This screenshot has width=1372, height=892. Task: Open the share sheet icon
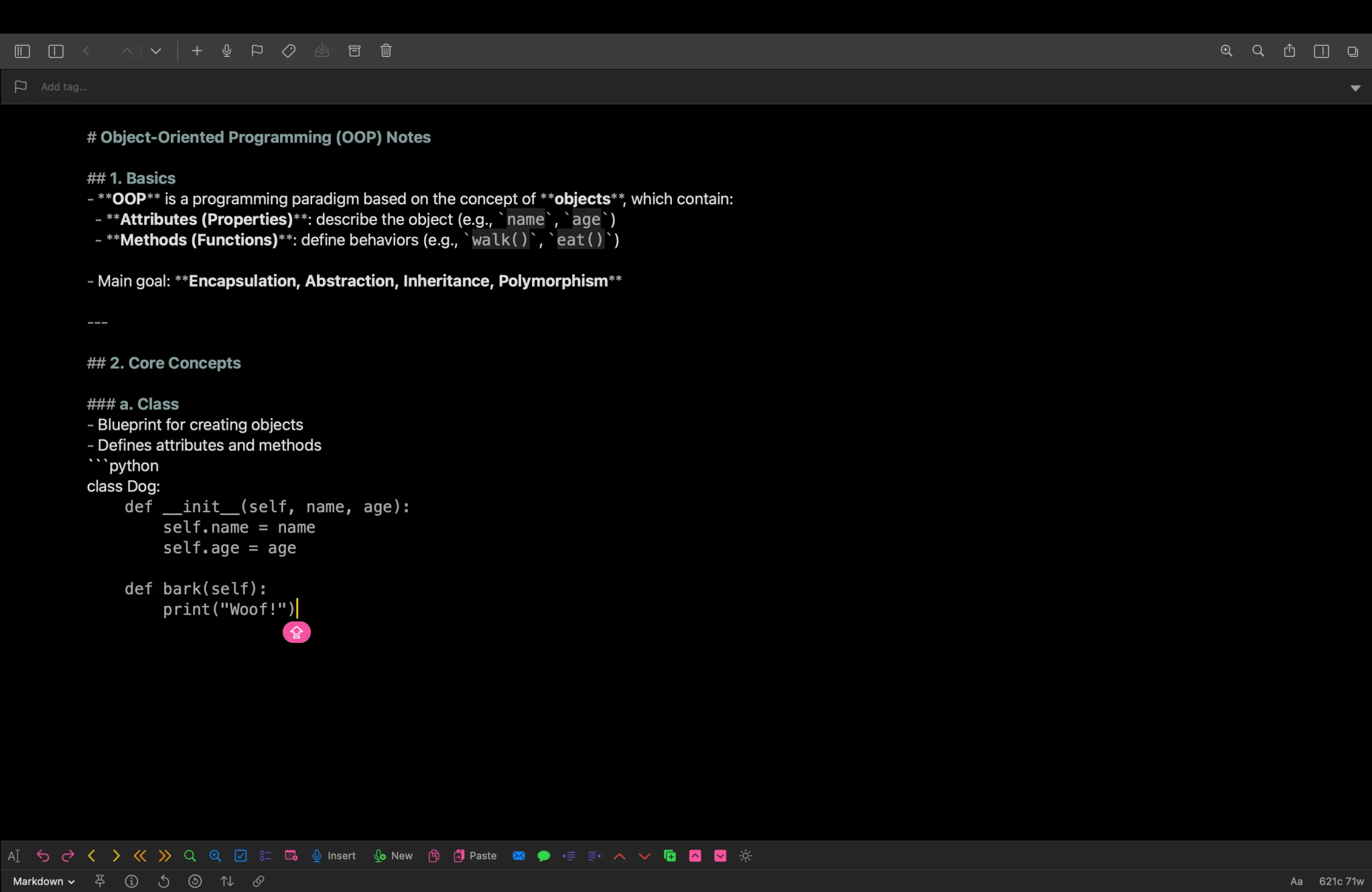1288,50
